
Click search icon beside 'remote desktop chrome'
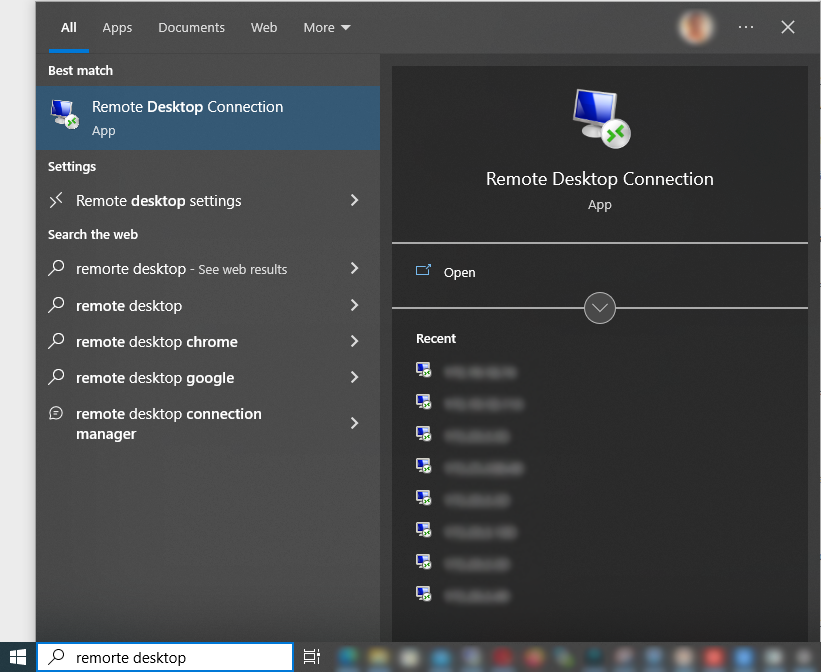56,341
